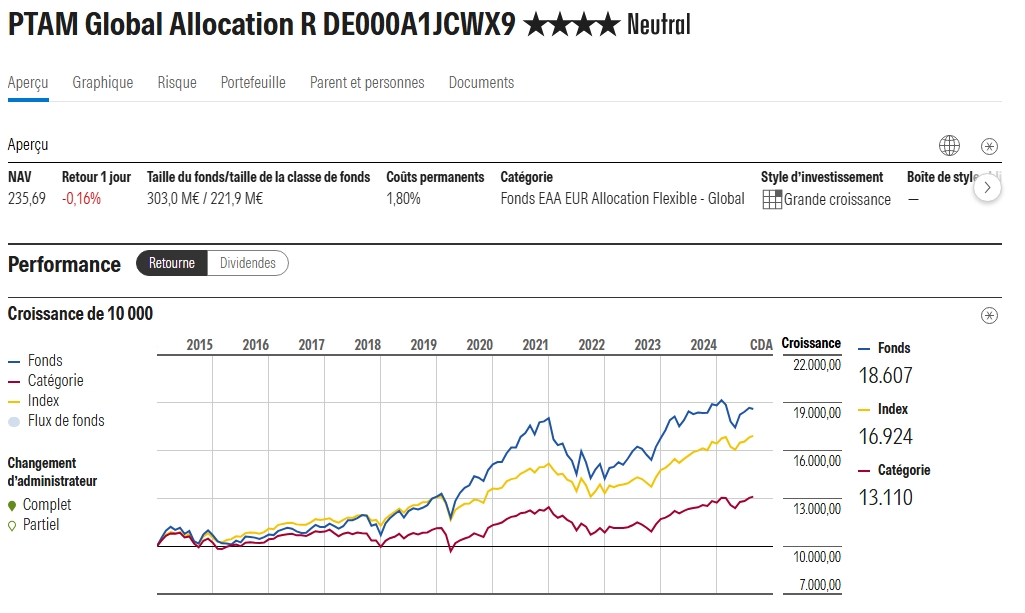Click the Grande croissance style box icon
Screen dimensions: 1025x613
(x=772, y=199)
